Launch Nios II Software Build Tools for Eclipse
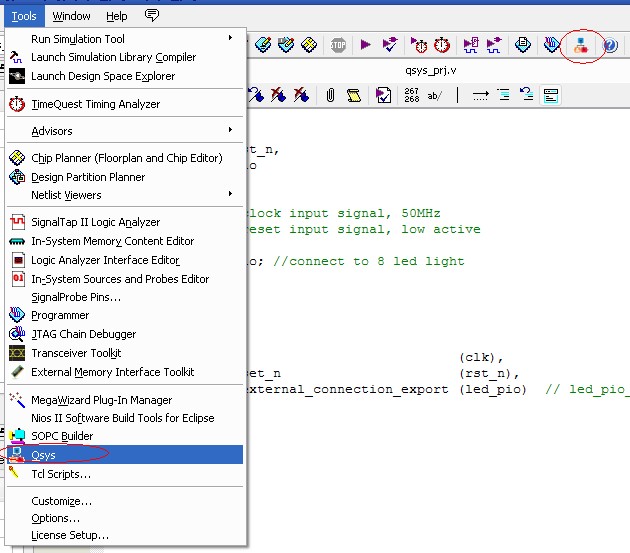Screen dimensions: 630x553 125,418
